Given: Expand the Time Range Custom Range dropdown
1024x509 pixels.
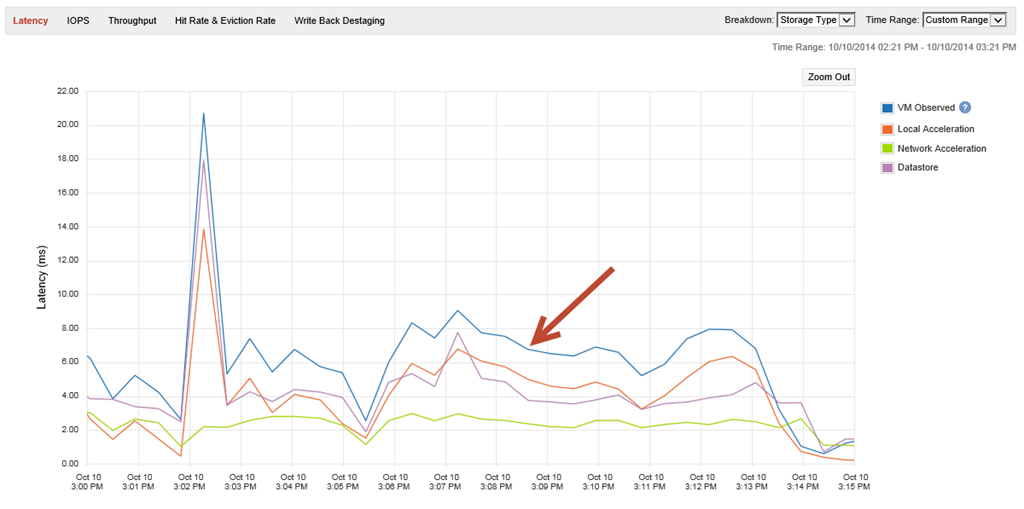Looking at the screenshot, I should (964, 20).
